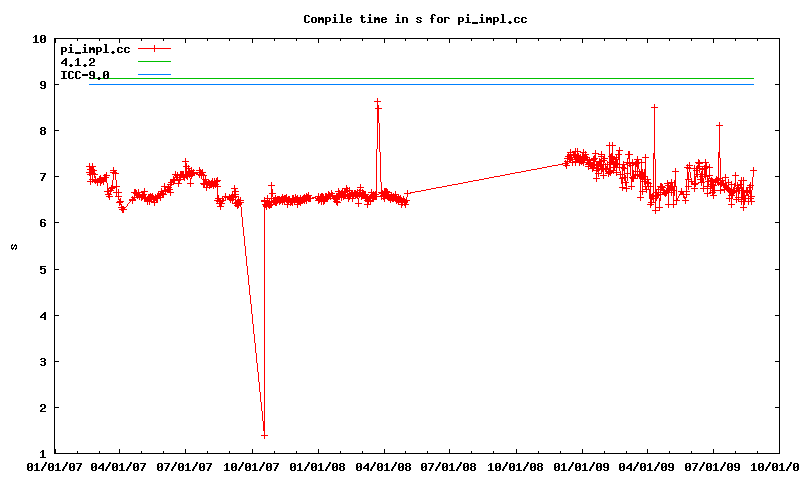Click the x-axis date label 01/01/07
The width and height of the screenshot is (800, 480).
(53, 466)
